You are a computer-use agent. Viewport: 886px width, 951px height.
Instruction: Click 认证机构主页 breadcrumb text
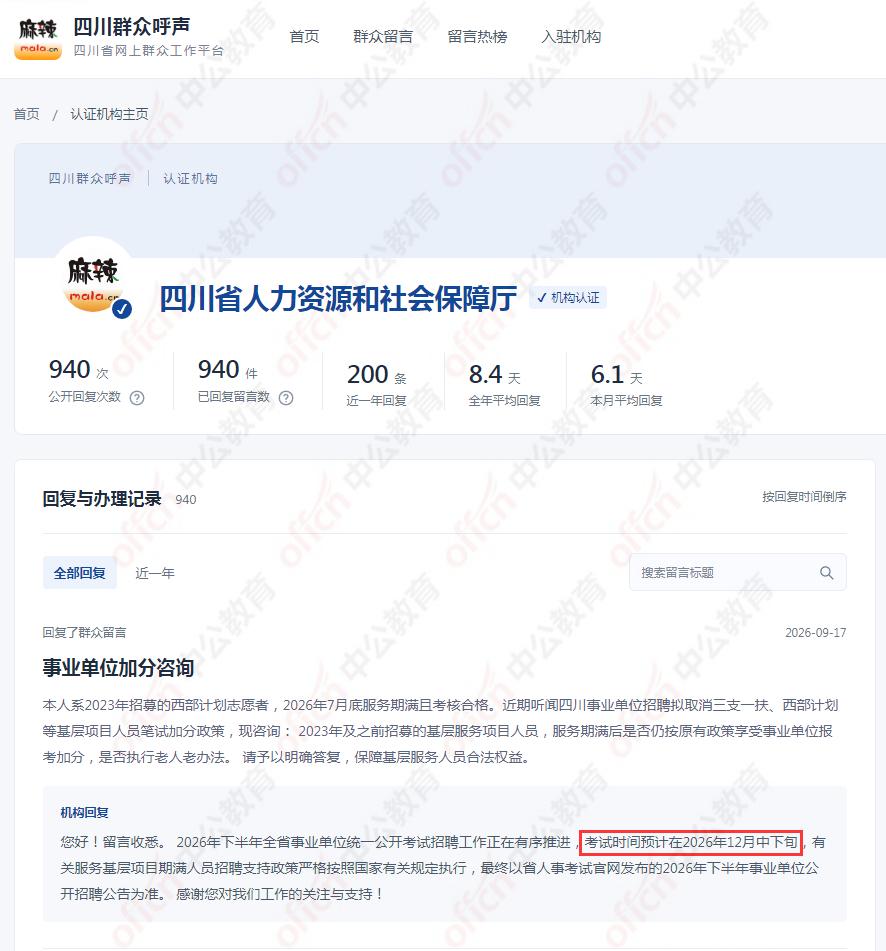coord(109,114)
